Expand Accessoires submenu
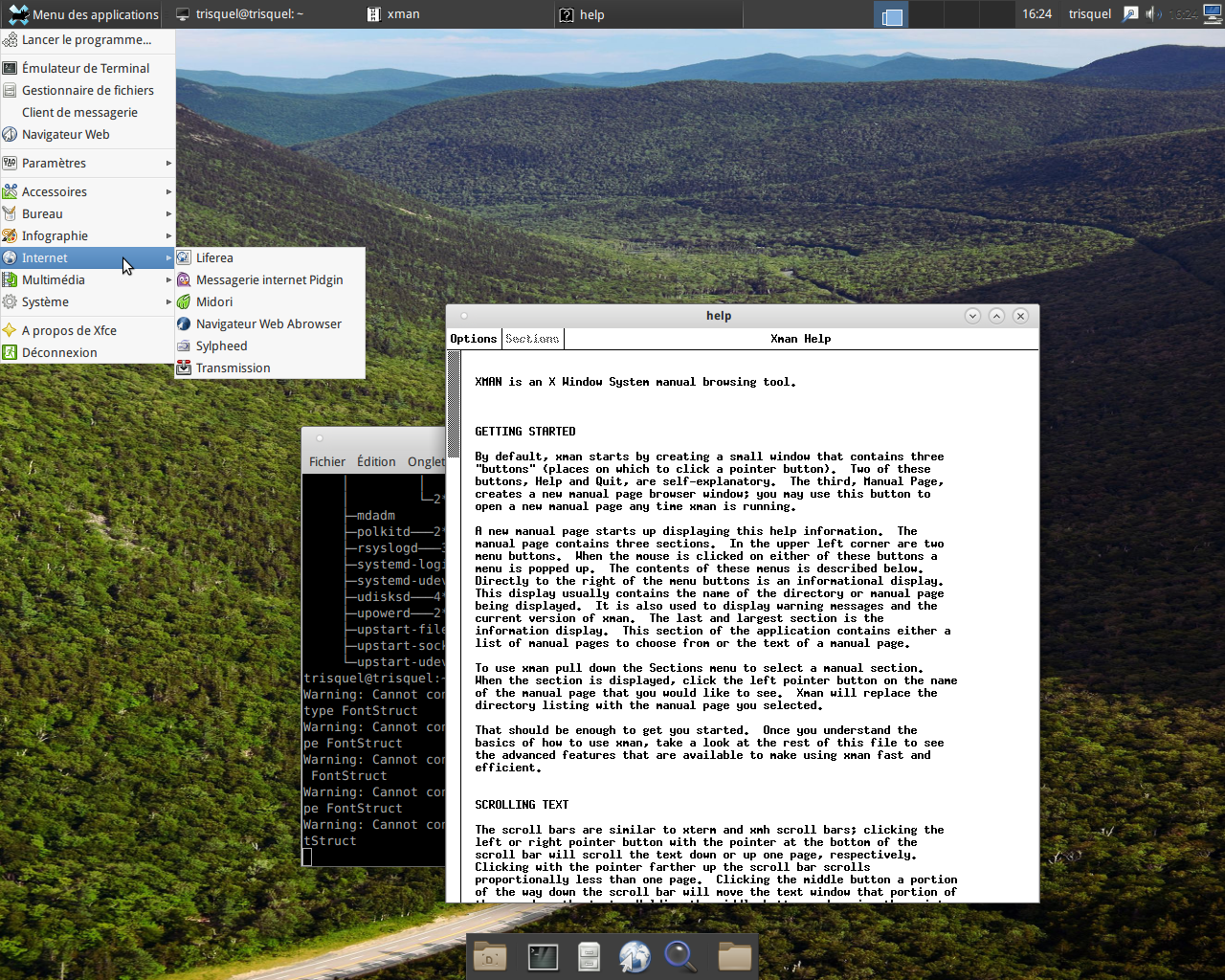This screenshot has width=1225, height=980. (87, 191)
